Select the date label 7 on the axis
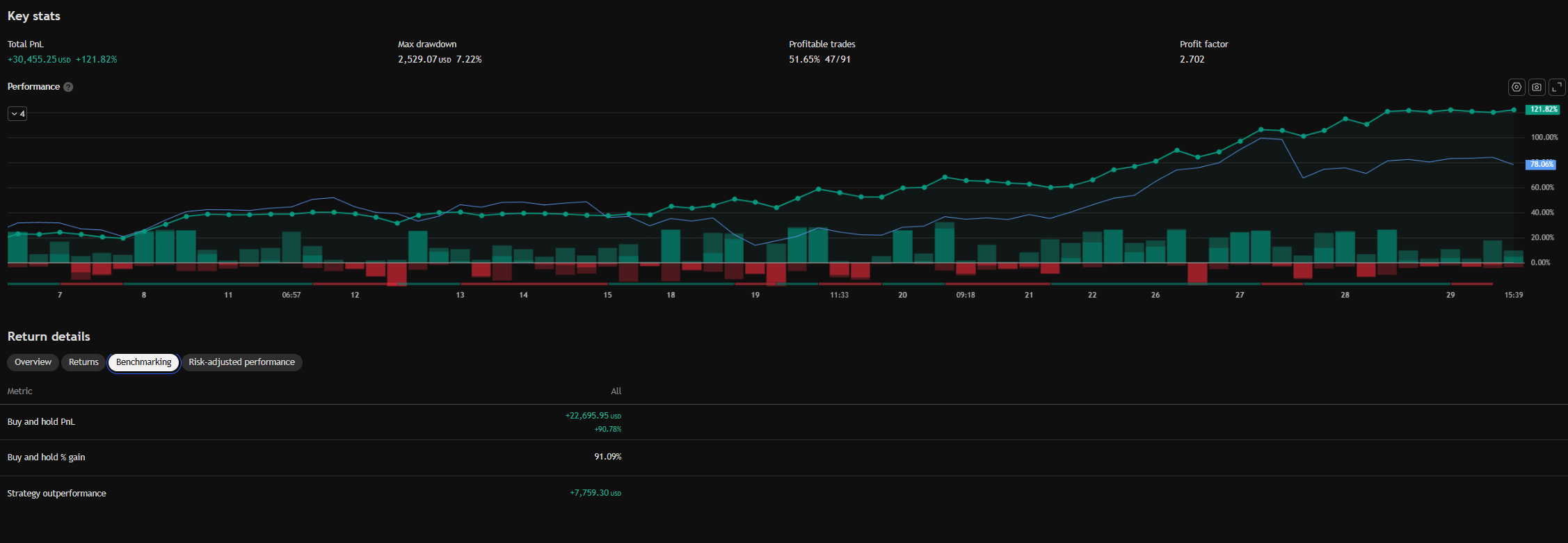Image resolution: width=1568 pixels, height=543 pixels. pos(60,295)
